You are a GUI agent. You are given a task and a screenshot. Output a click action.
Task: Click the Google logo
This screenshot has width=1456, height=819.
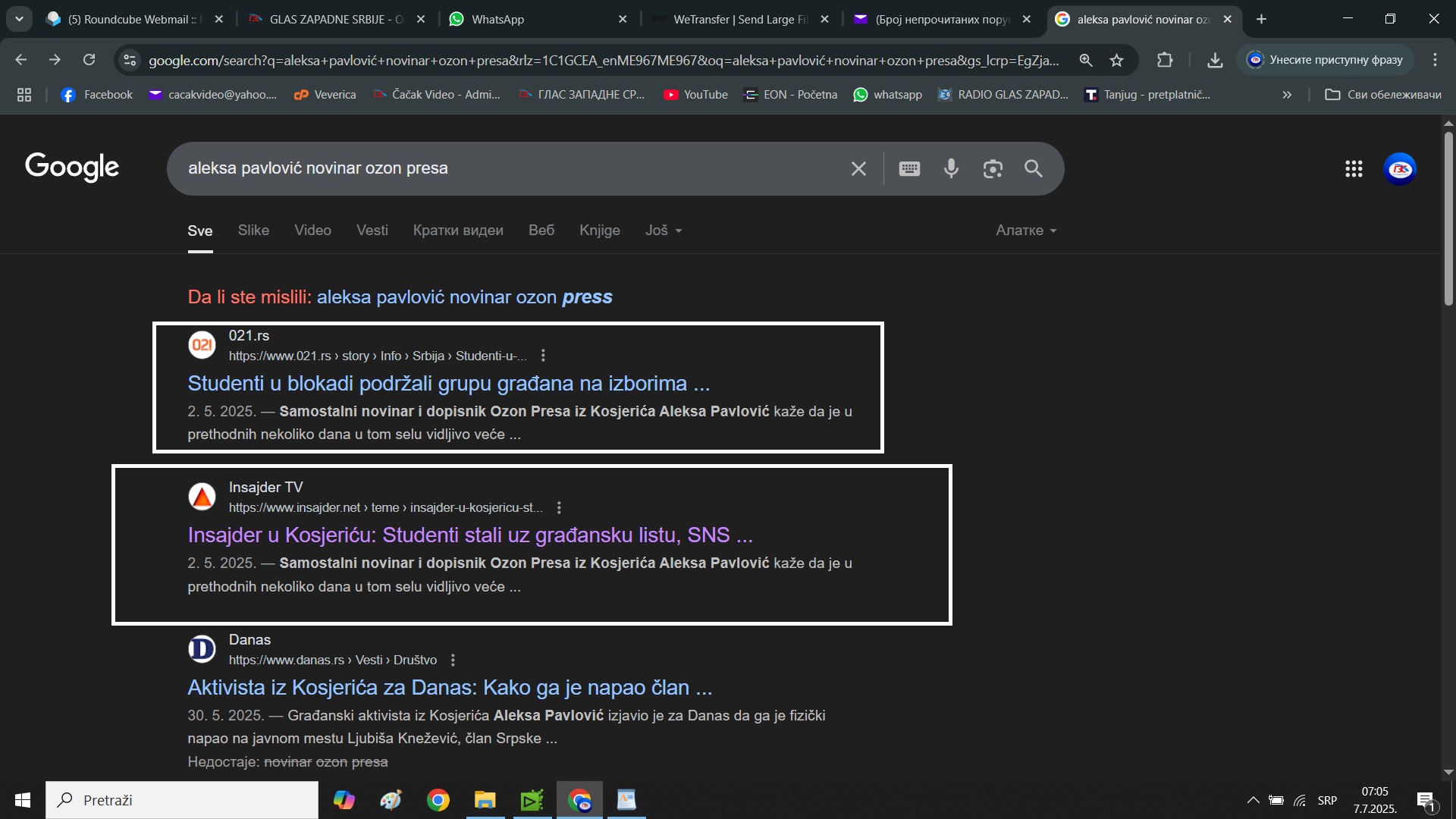[x=72, y=167]
